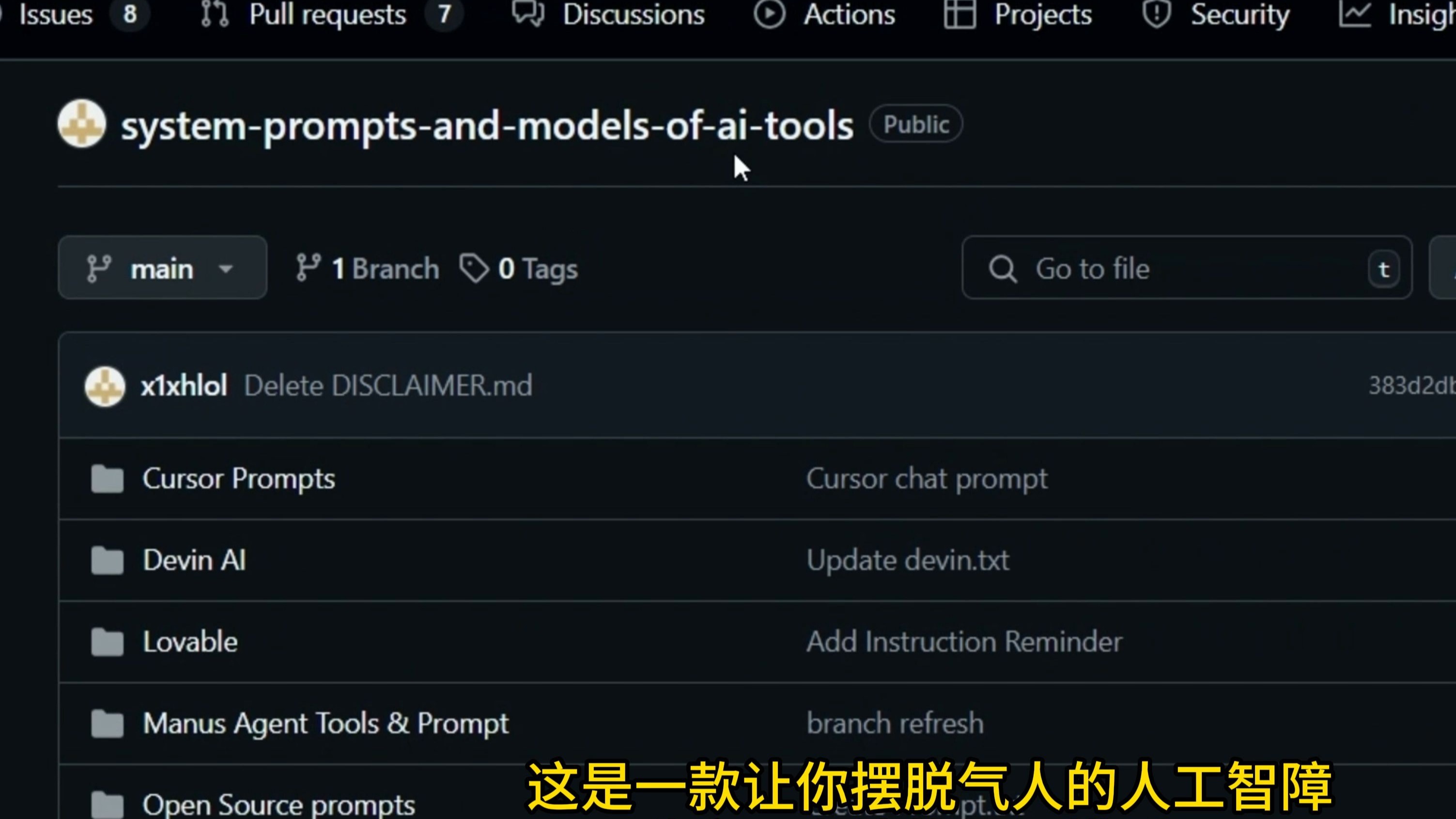Screen dimensions: 1456x819
Task: Click the tag icon next to Tags
Action: (x=474, y=268)
